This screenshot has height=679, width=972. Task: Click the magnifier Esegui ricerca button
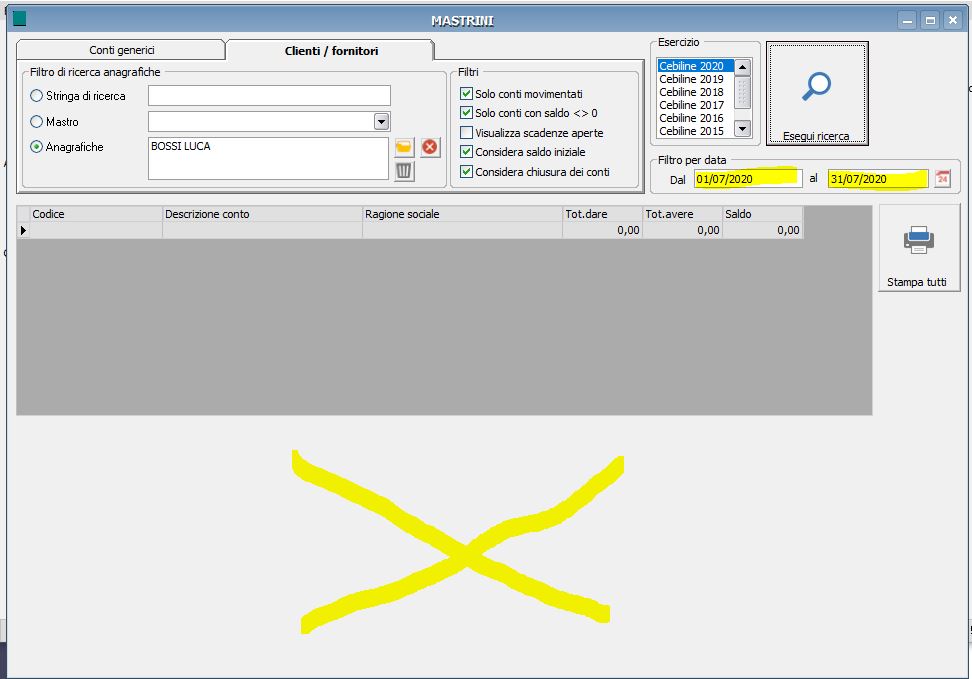click(817, 94)
